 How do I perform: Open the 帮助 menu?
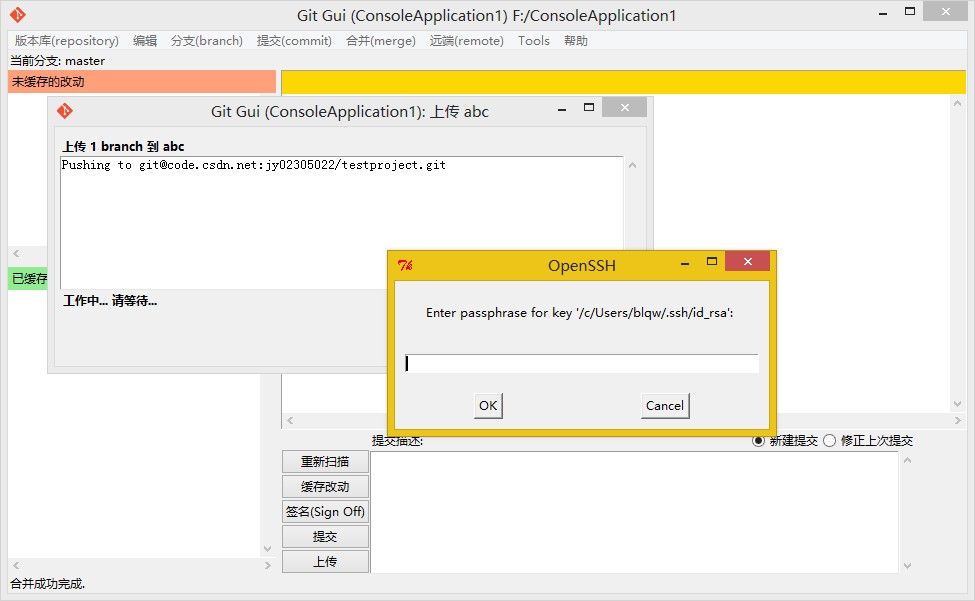click(576, 40)
